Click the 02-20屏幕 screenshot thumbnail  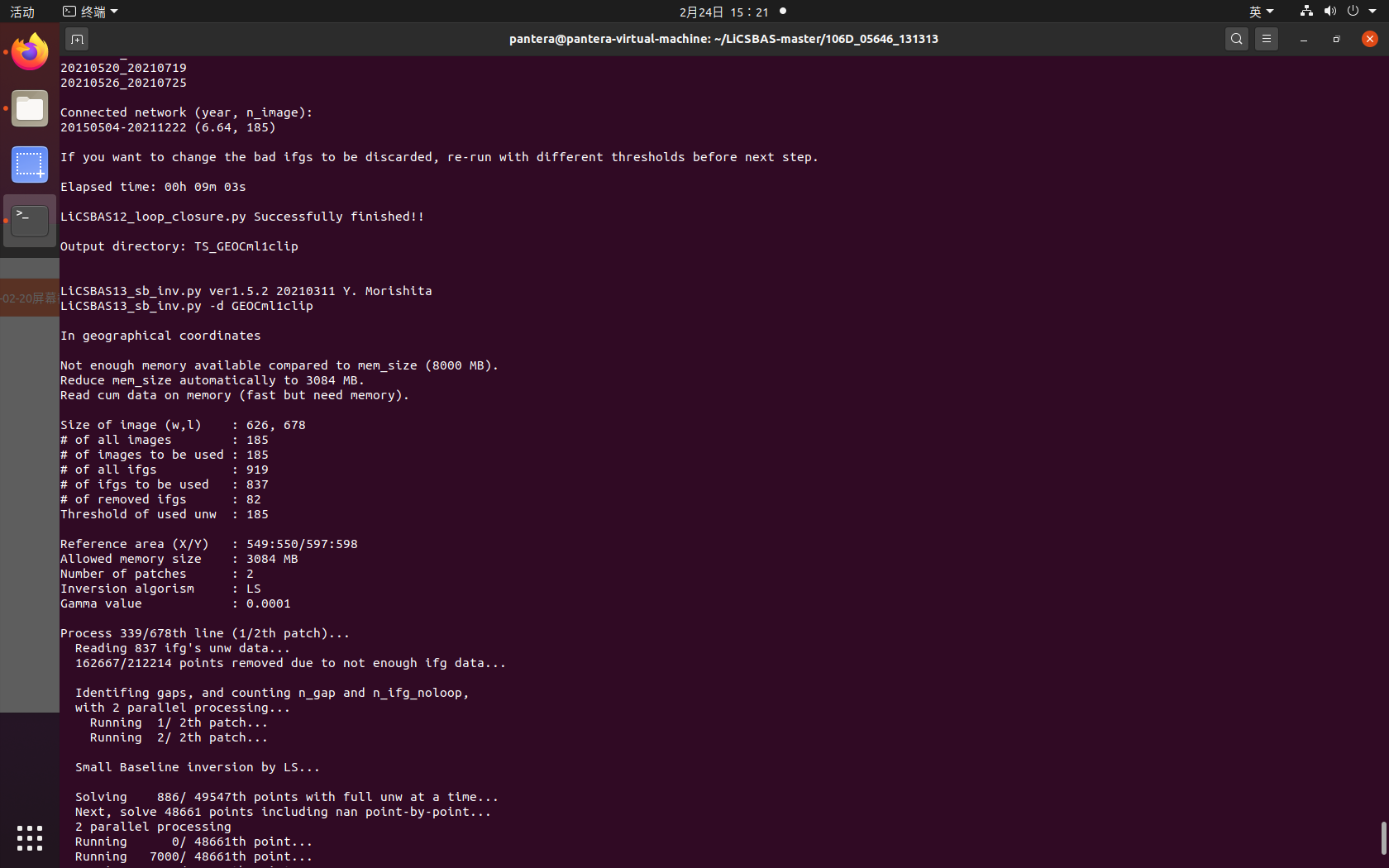pos(29,298)
